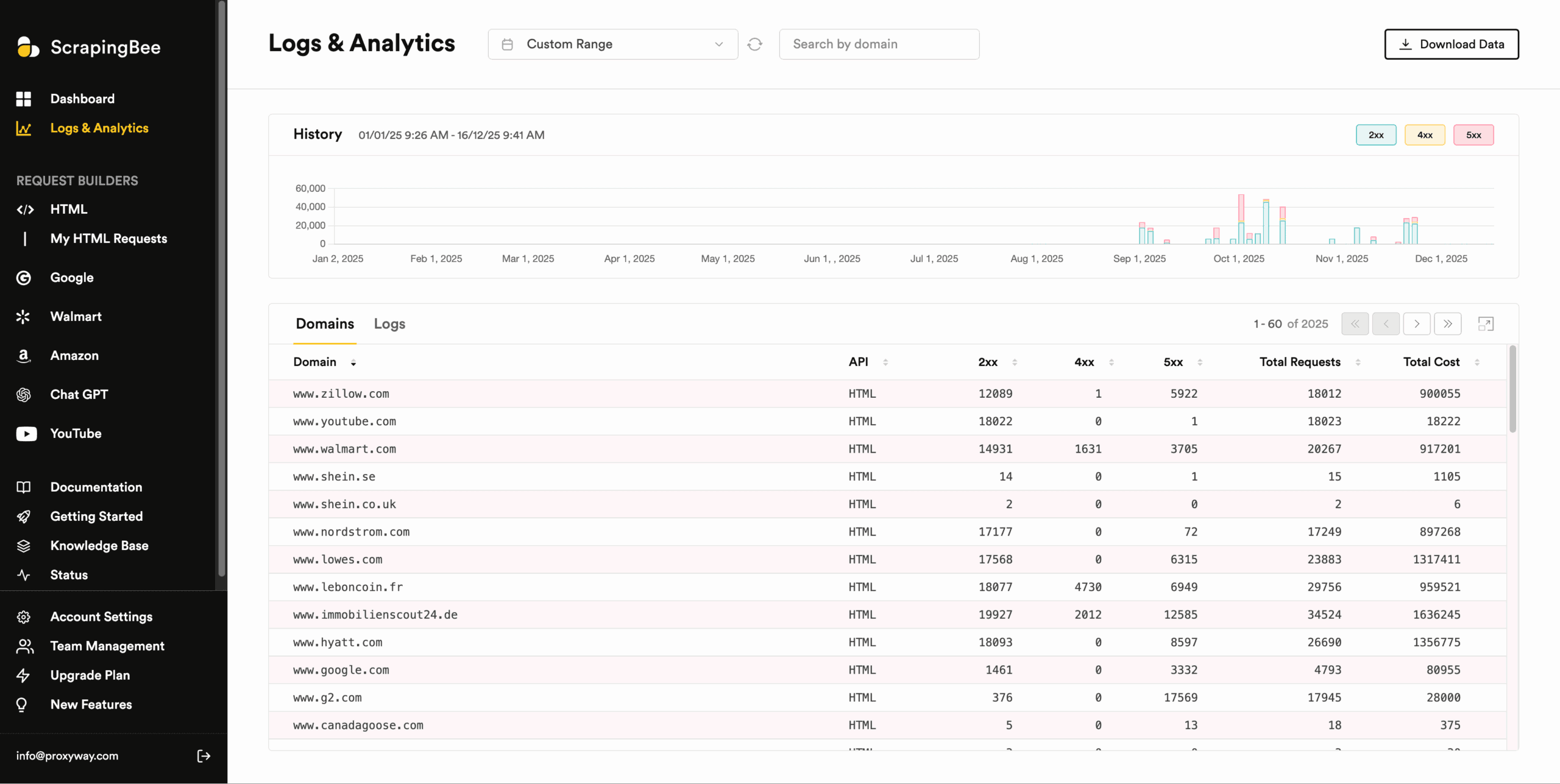The image size is (1560, 784).
Task: Open the Walmart request builder
Action: (x=76, y=317)
